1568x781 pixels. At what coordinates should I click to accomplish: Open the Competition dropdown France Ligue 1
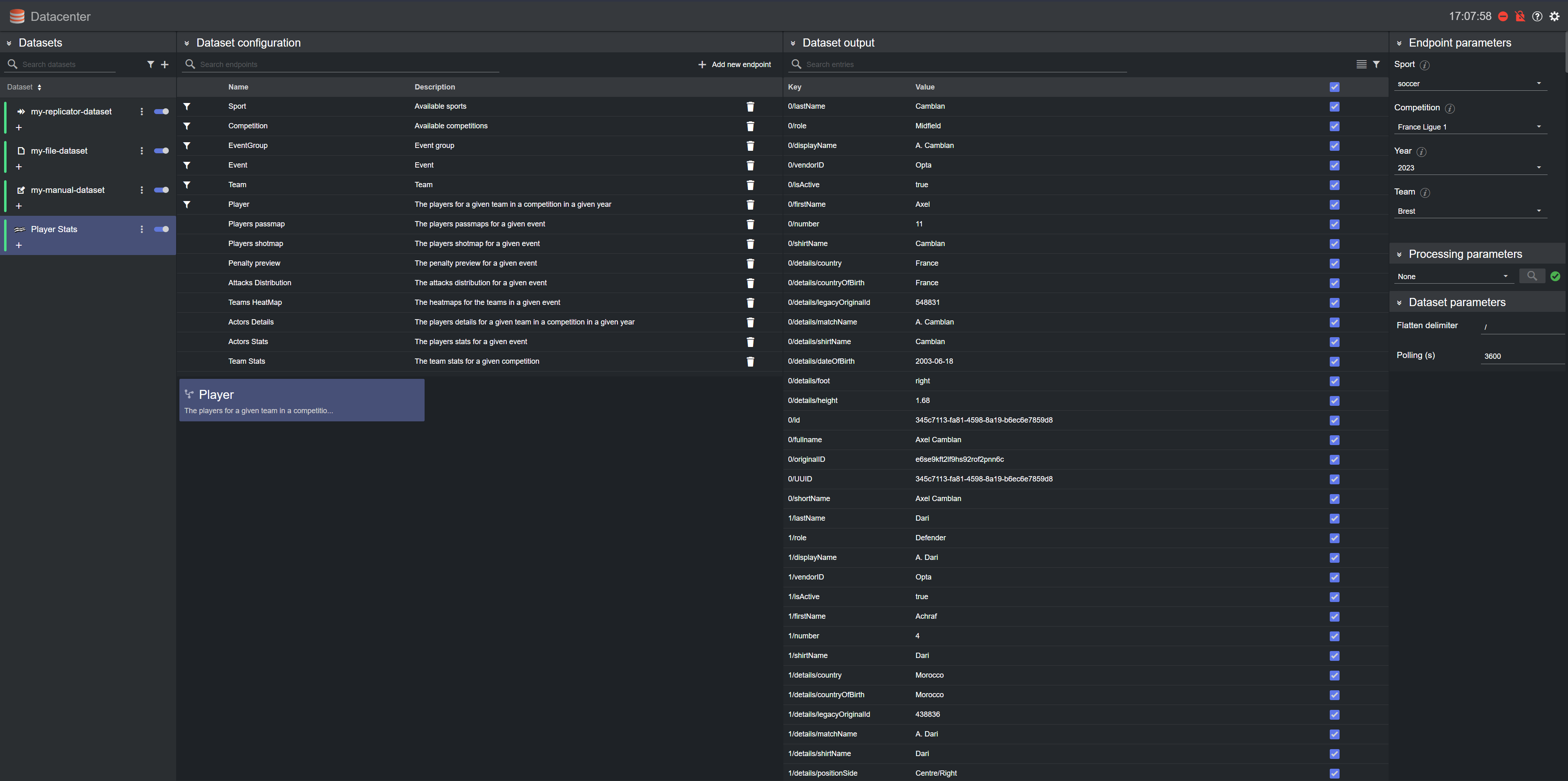tap(1470, 127)
